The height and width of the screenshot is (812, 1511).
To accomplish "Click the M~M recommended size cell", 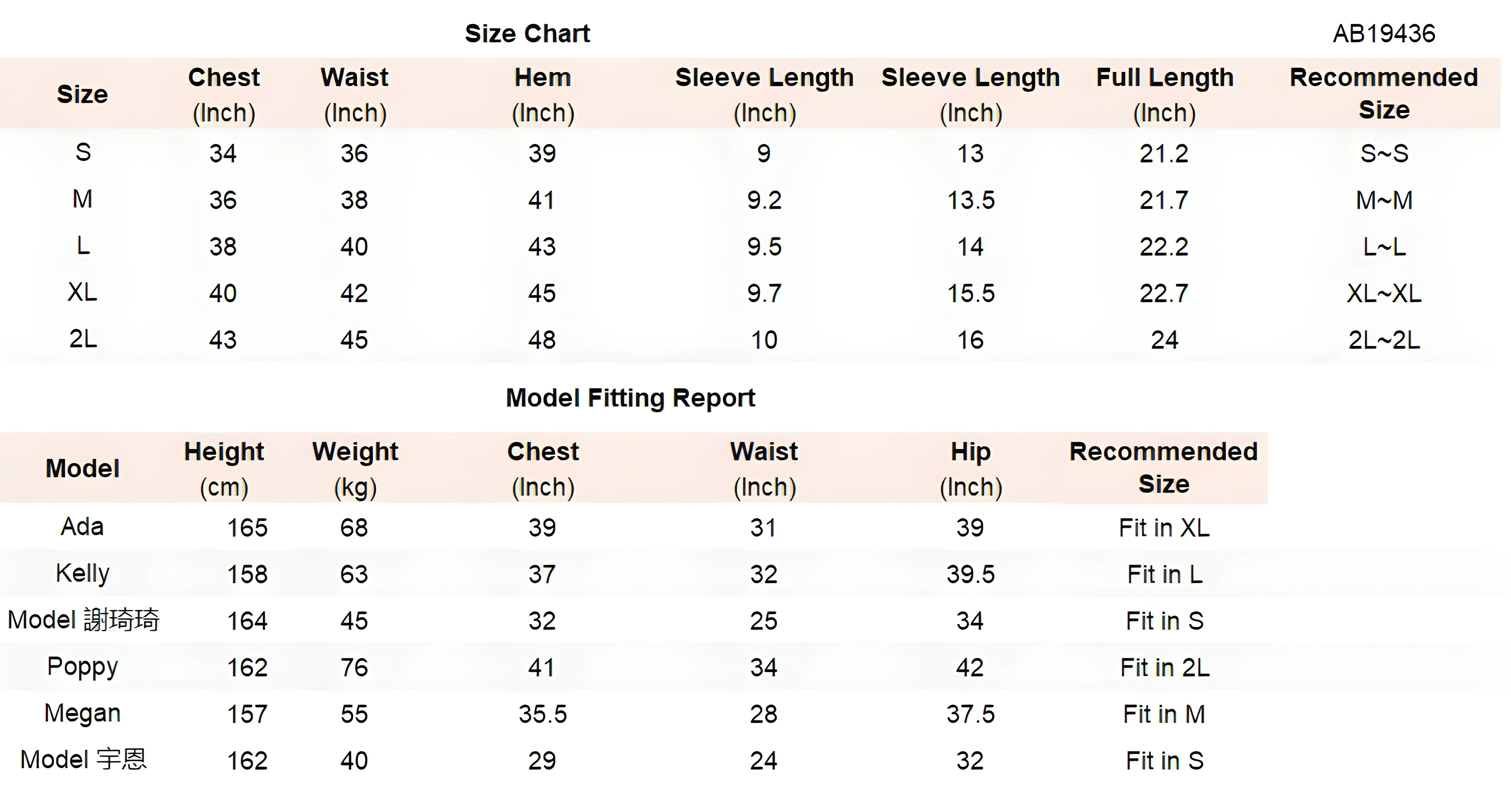I will pos(1384,200).
